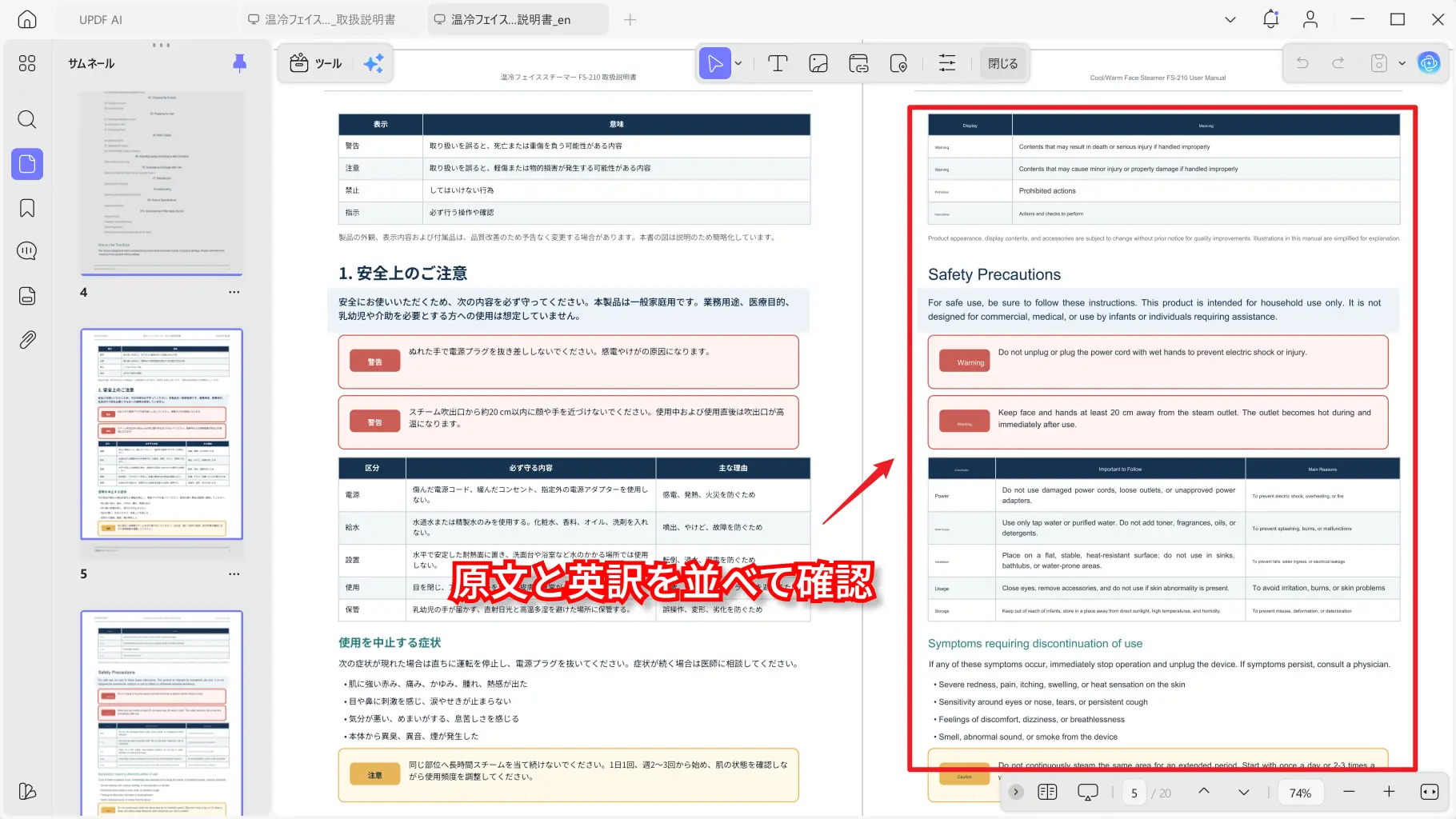Viewport: 1456px width, 819px height.
Task: Open page 4 thumbnail options menu
Action: coord(234,293)
